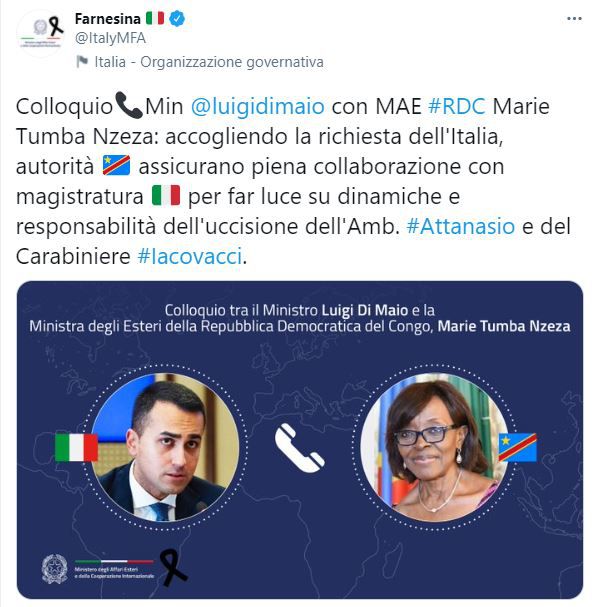Click the white phone handset in the image
597x607 pixels.
click(x=299, y=448)
